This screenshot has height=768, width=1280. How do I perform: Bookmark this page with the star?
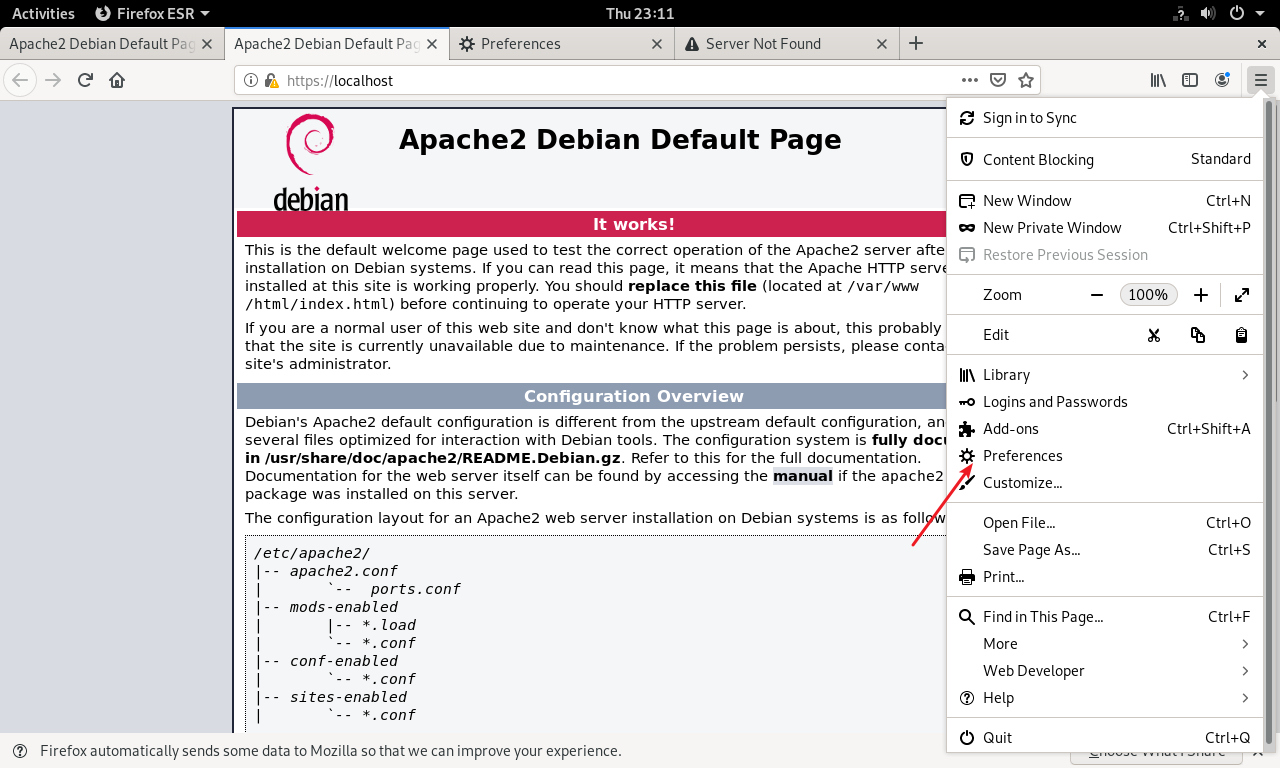coord(1025,80)
